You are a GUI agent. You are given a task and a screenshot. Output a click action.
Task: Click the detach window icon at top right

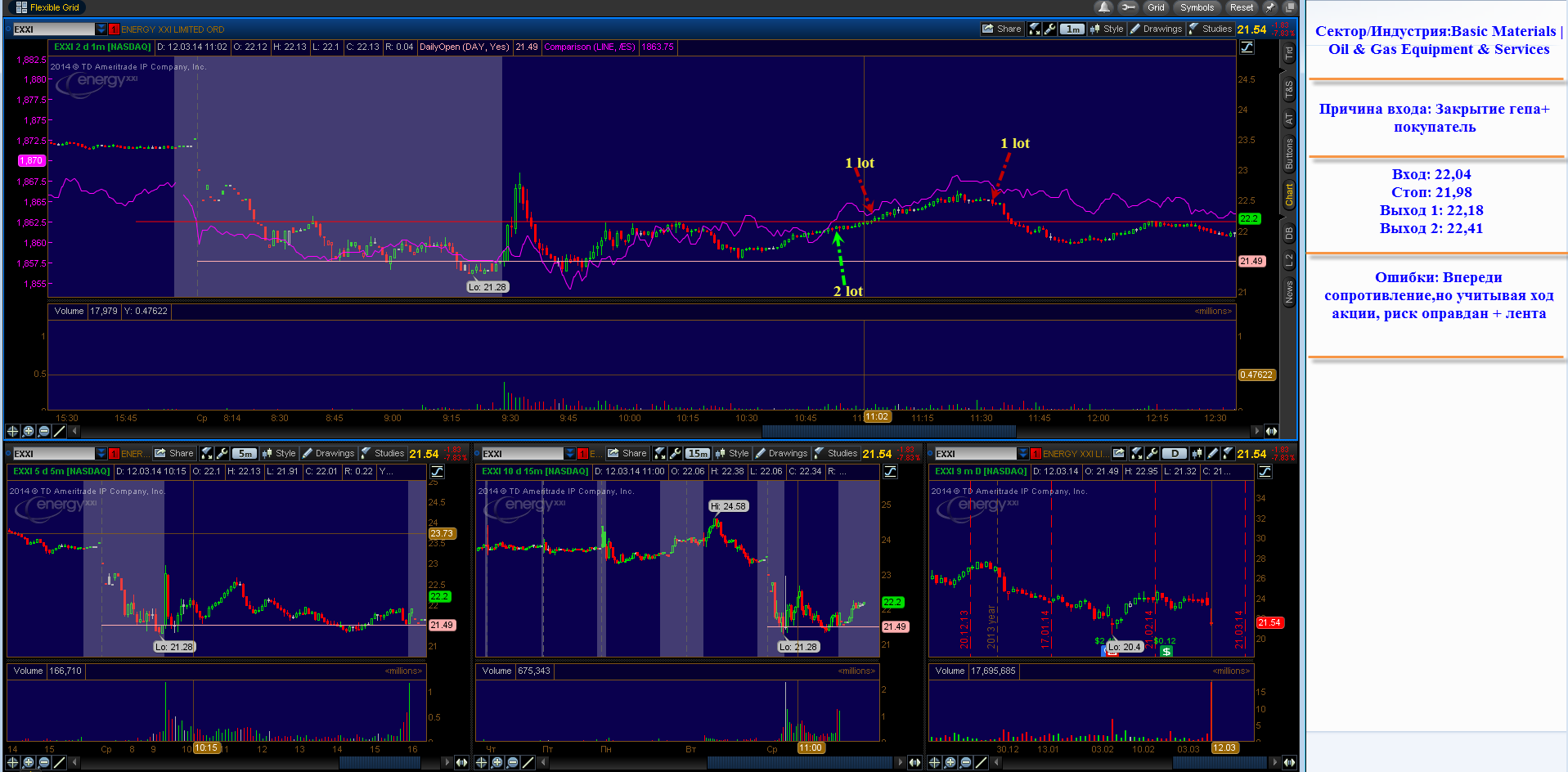[x=1289, y=7]
